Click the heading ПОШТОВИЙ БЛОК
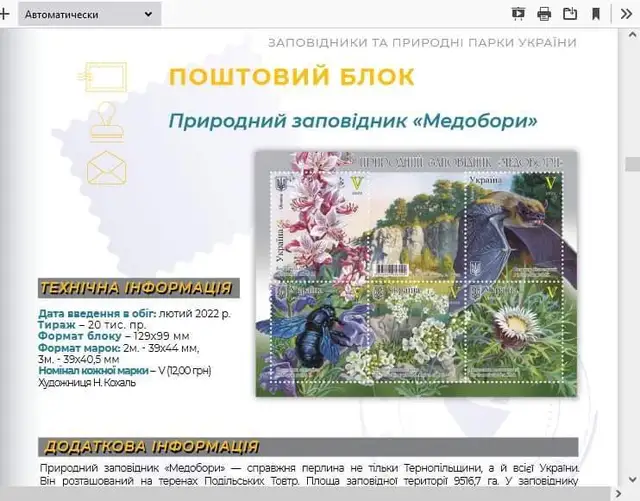This screenshot has height=501, width=640. pyautogui.click(x=291, y=76)
